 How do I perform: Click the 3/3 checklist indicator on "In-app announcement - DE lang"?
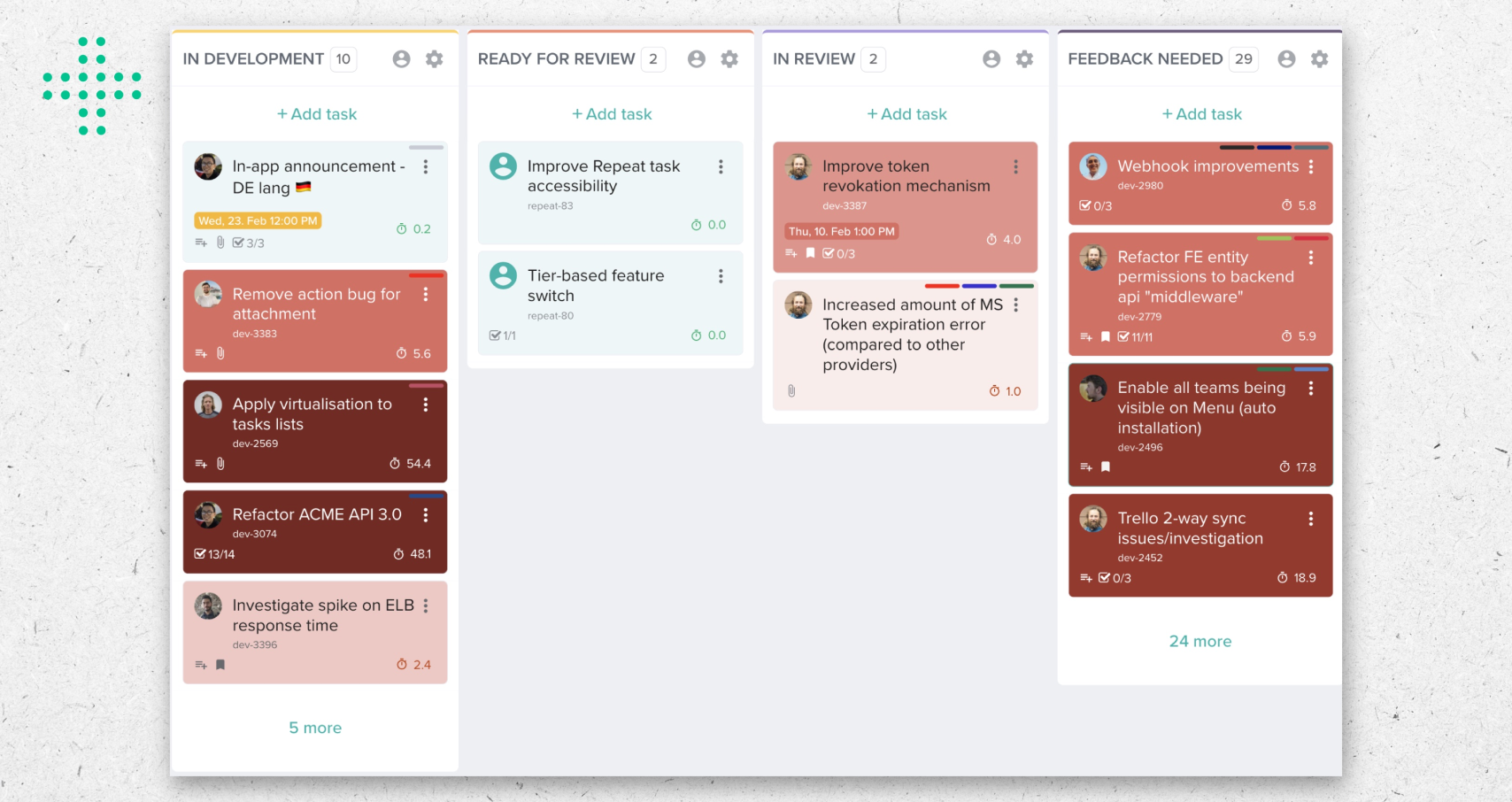(x=251, y=242)
